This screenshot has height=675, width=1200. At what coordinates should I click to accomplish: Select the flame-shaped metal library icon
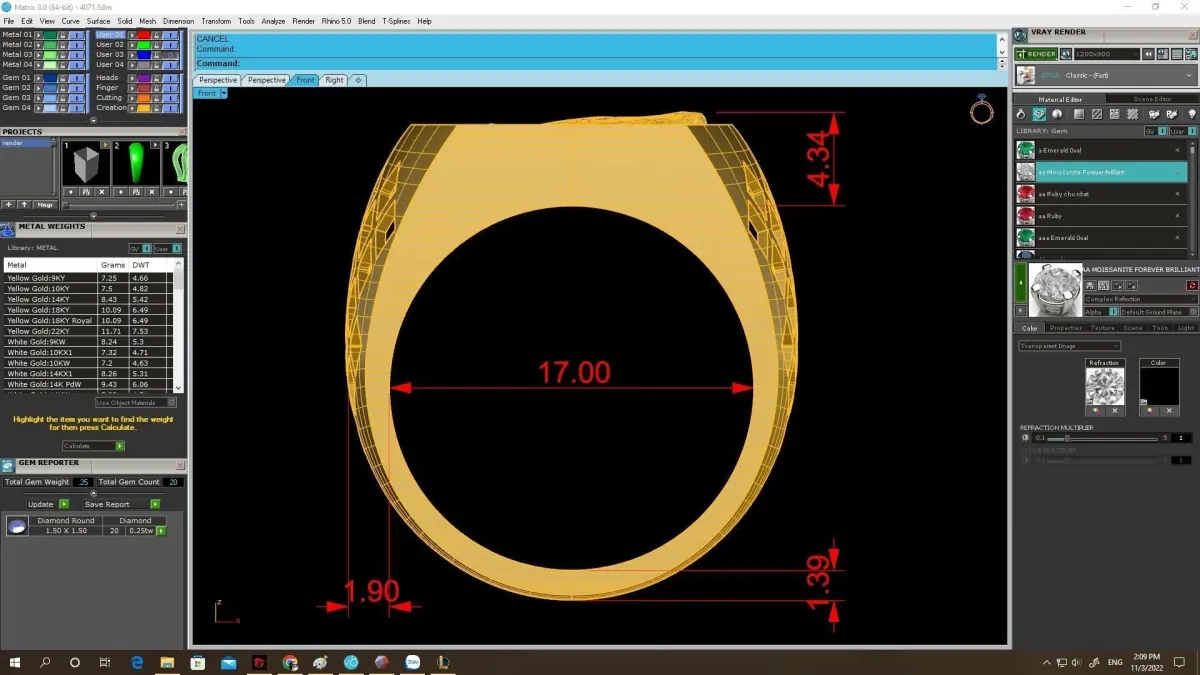click(1021, 114)
